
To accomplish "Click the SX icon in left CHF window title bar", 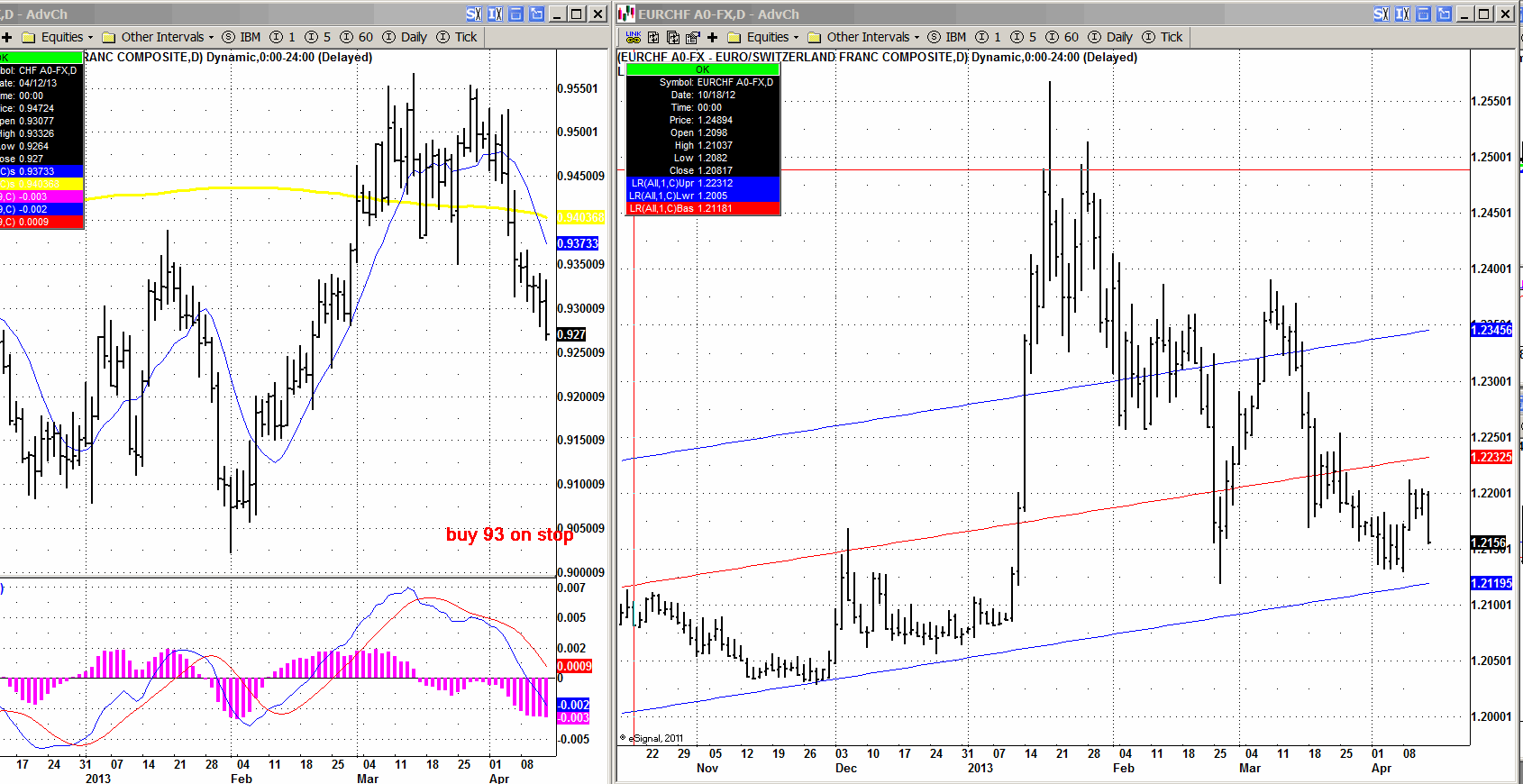I will [x=473, y=14].
